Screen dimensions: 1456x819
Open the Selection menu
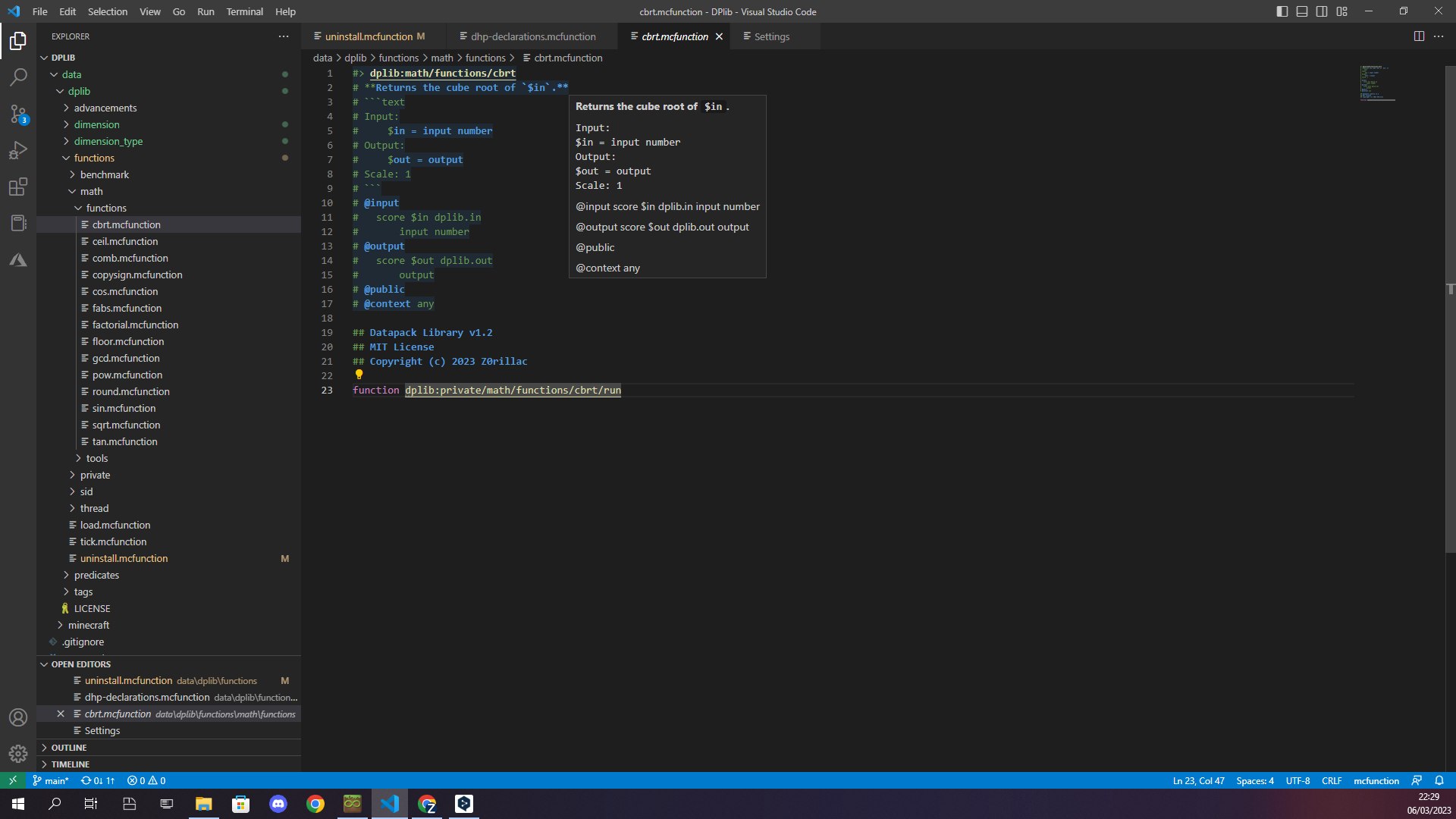pyautogui.click(x=108, y=11)
